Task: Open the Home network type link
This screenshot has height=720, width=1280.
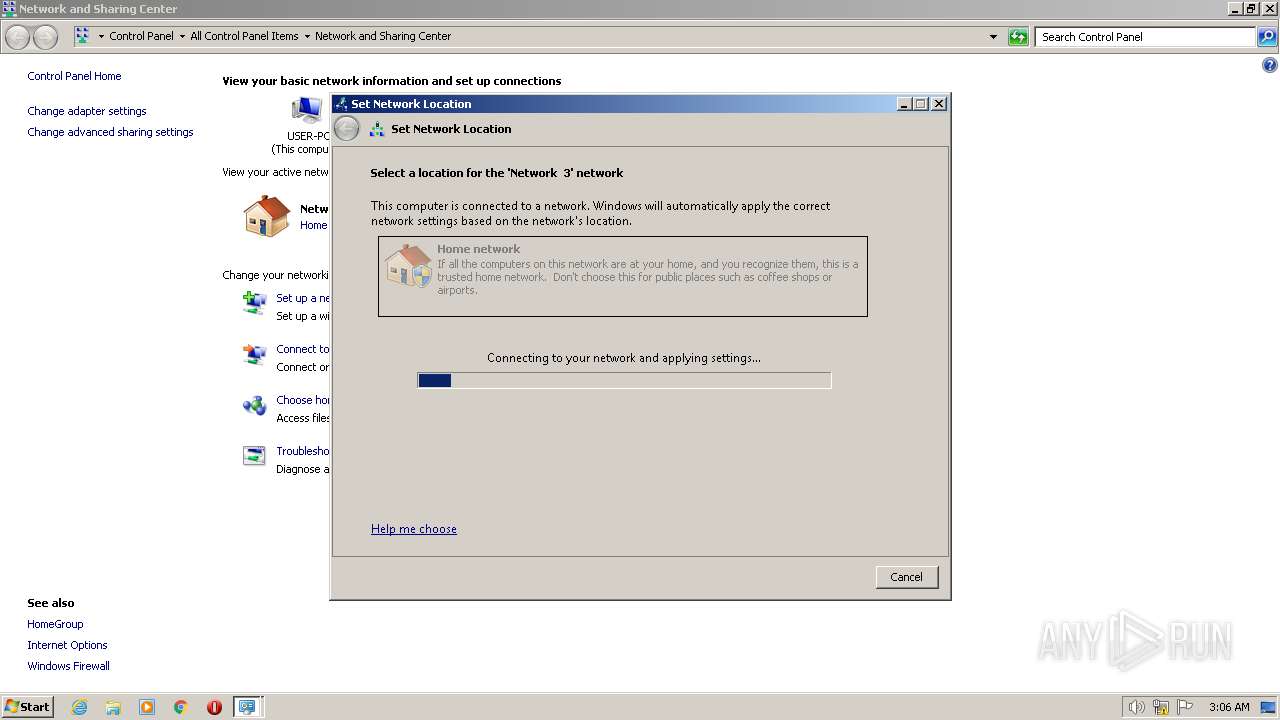Action: [x=314, y=226]
